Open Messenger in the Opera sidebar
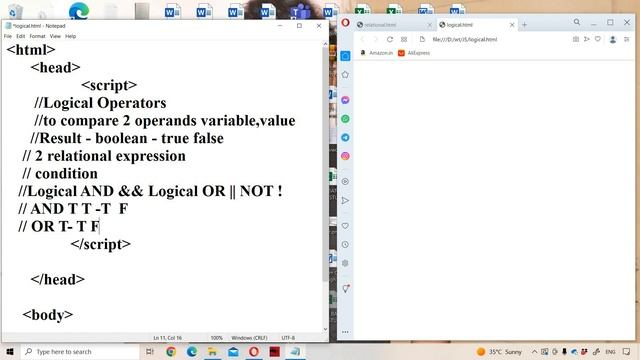This screenshot has width=640, height=360. [x=345, y=100]
